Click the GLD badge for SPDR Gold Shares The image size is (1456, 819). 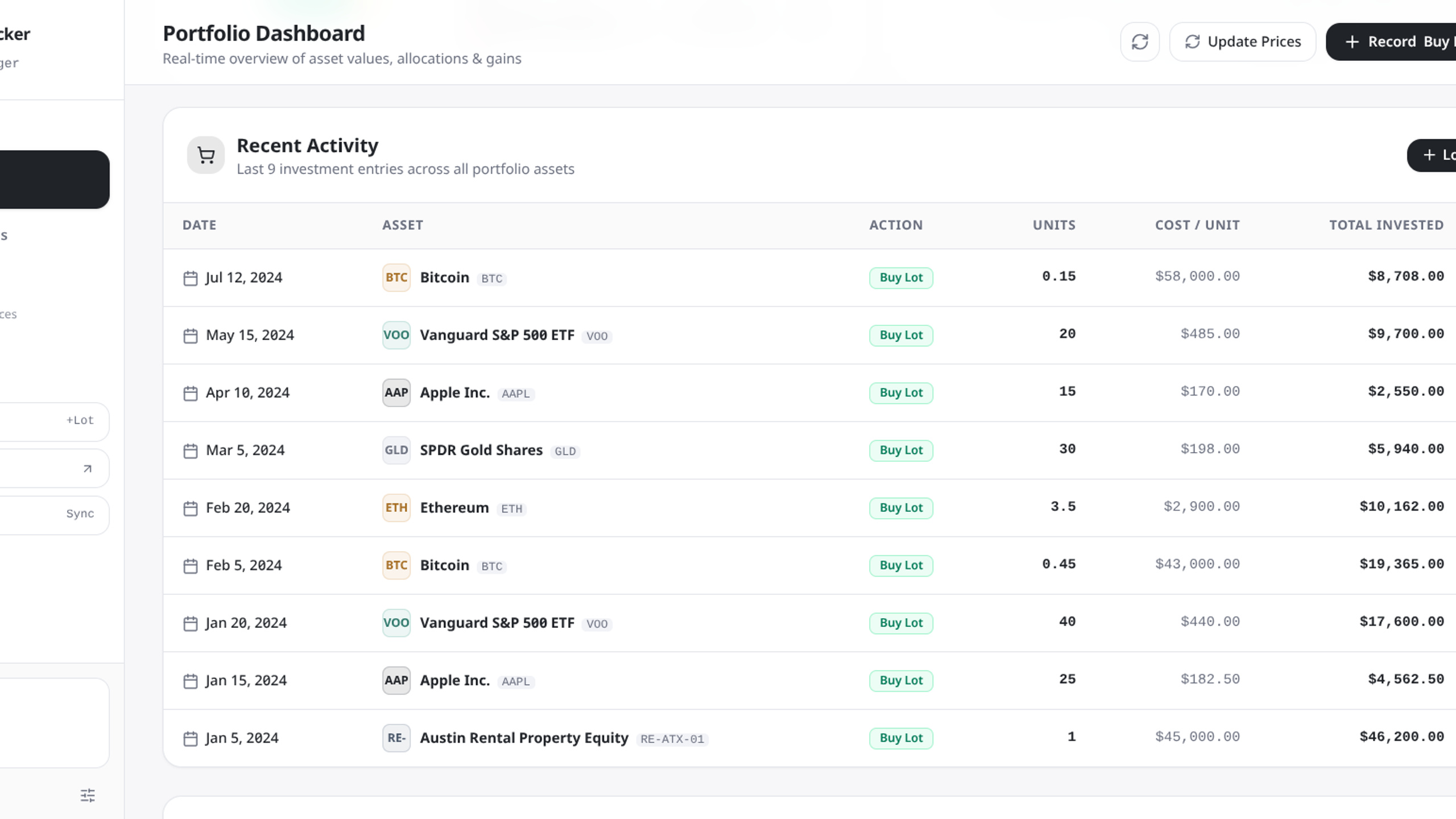[396, 450]
